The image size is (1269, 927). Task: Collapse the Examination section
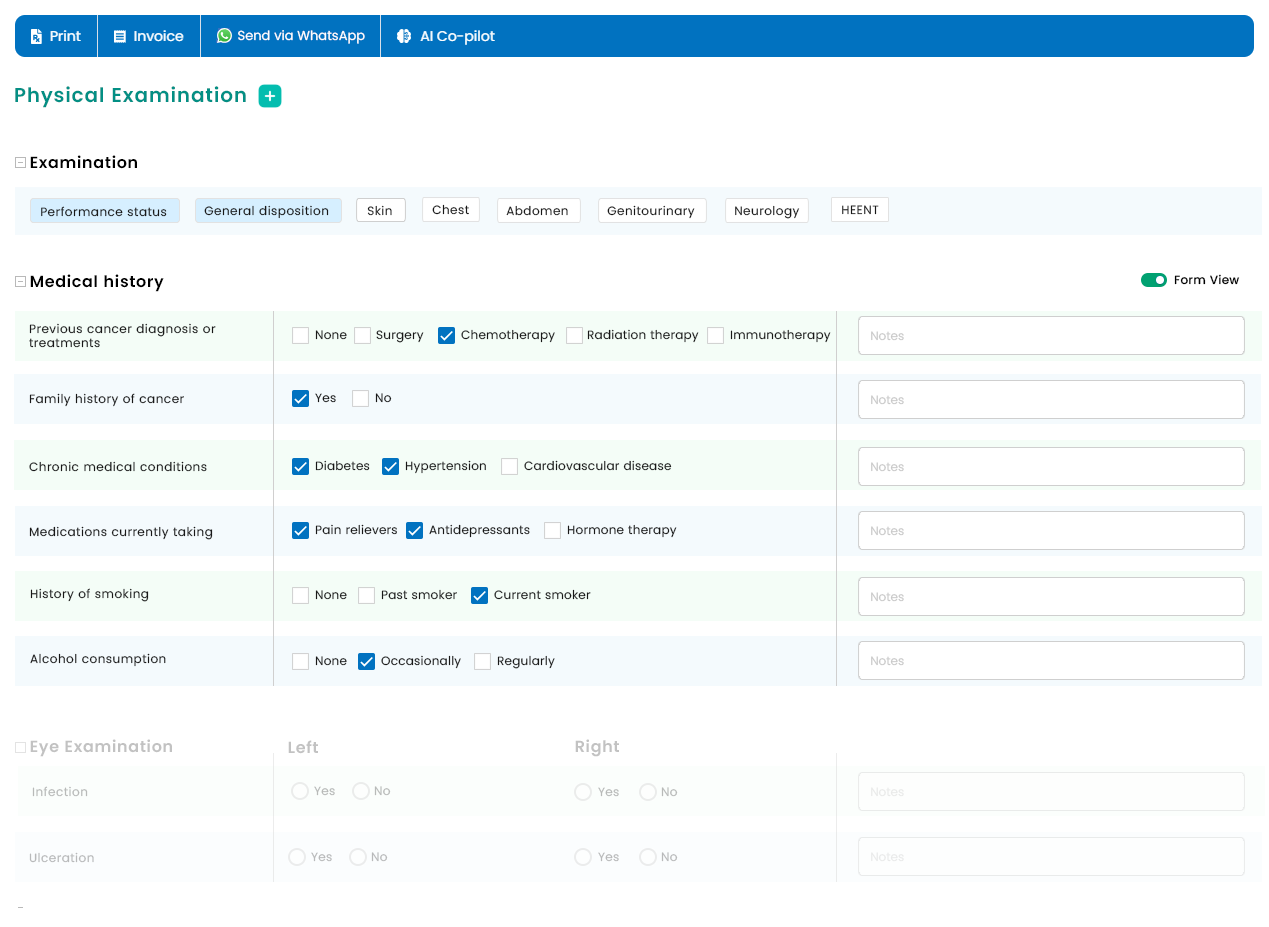(x=20, y=162)
